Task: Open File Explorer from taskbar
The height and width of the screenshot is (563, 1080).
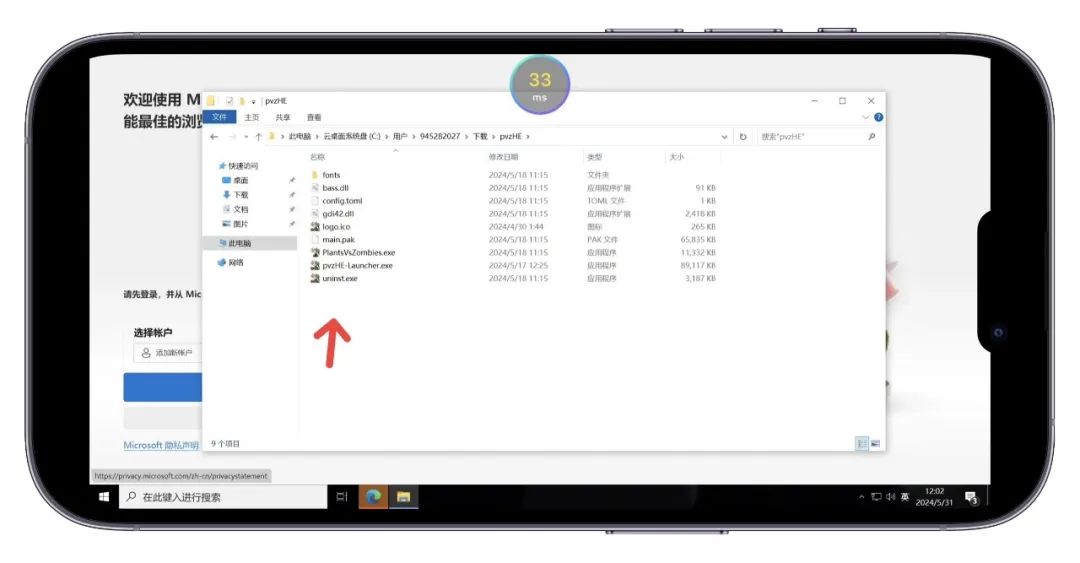Action: coord(404,497)
